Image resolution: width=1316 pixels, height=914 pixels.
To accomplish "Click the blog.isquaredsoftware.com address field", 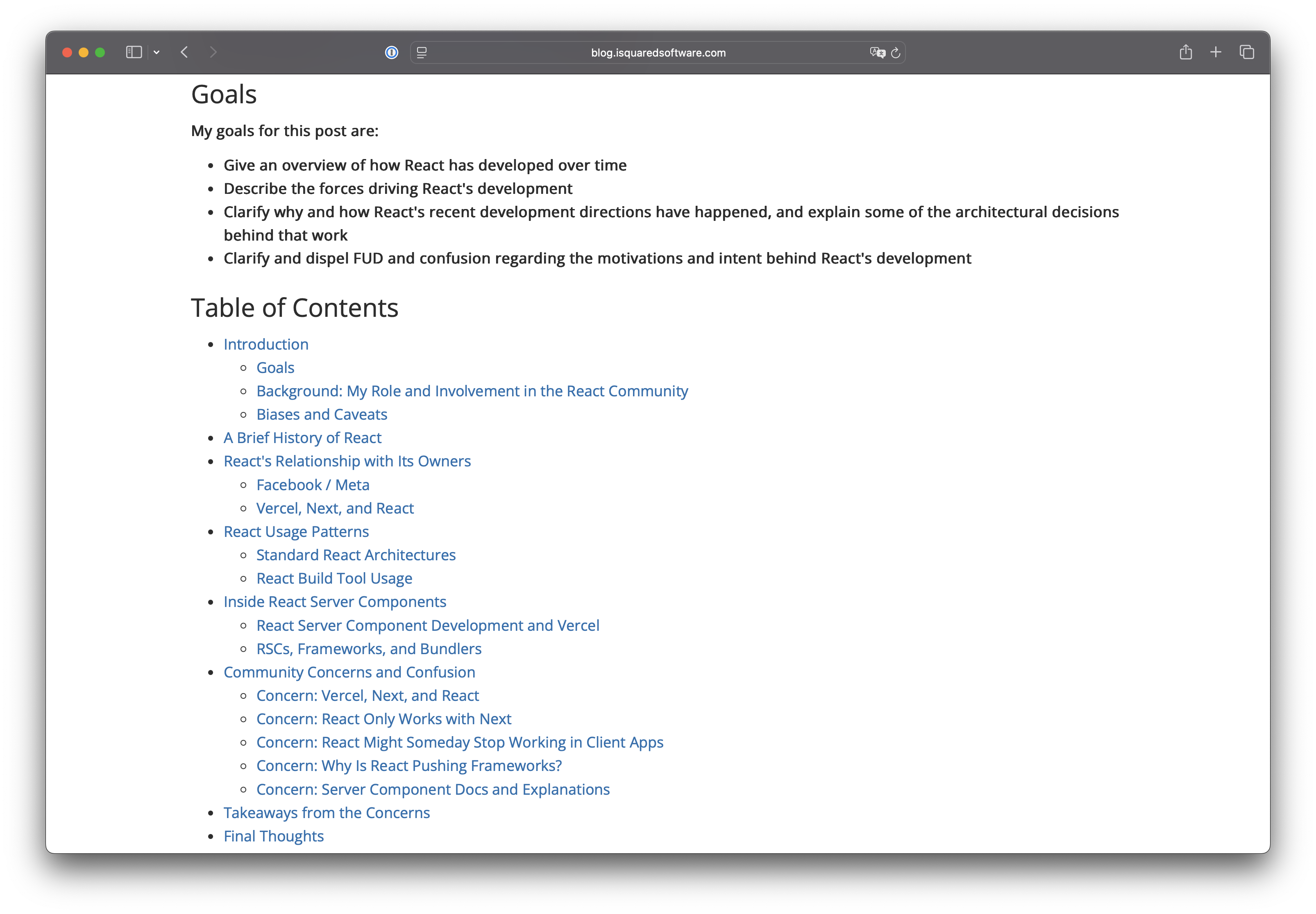I will 658,53.
